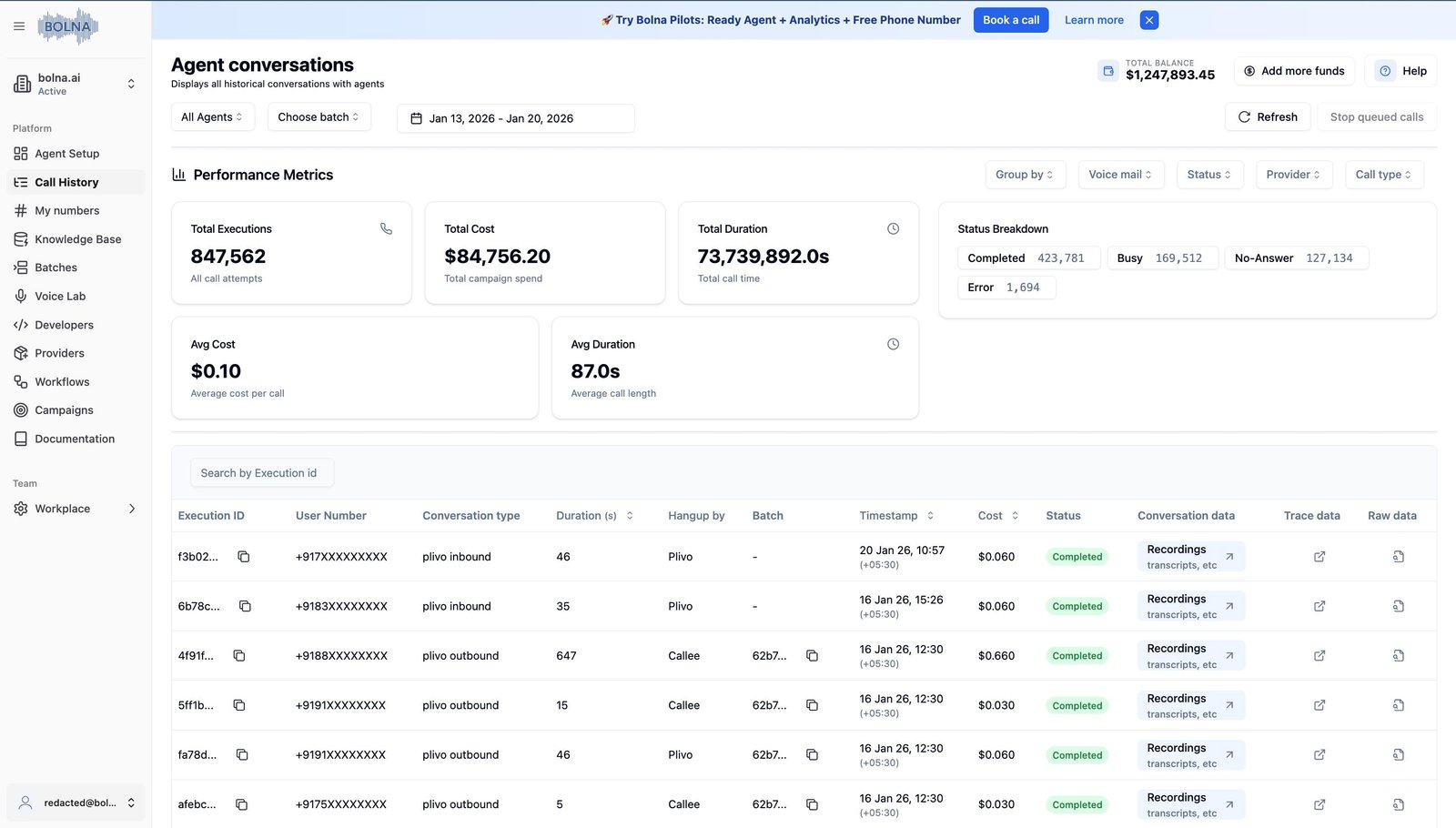Viewport: 1456px width, 828px height.
Task: Toggle the Completed status filter chip
Action: (x=1028, y=257)
